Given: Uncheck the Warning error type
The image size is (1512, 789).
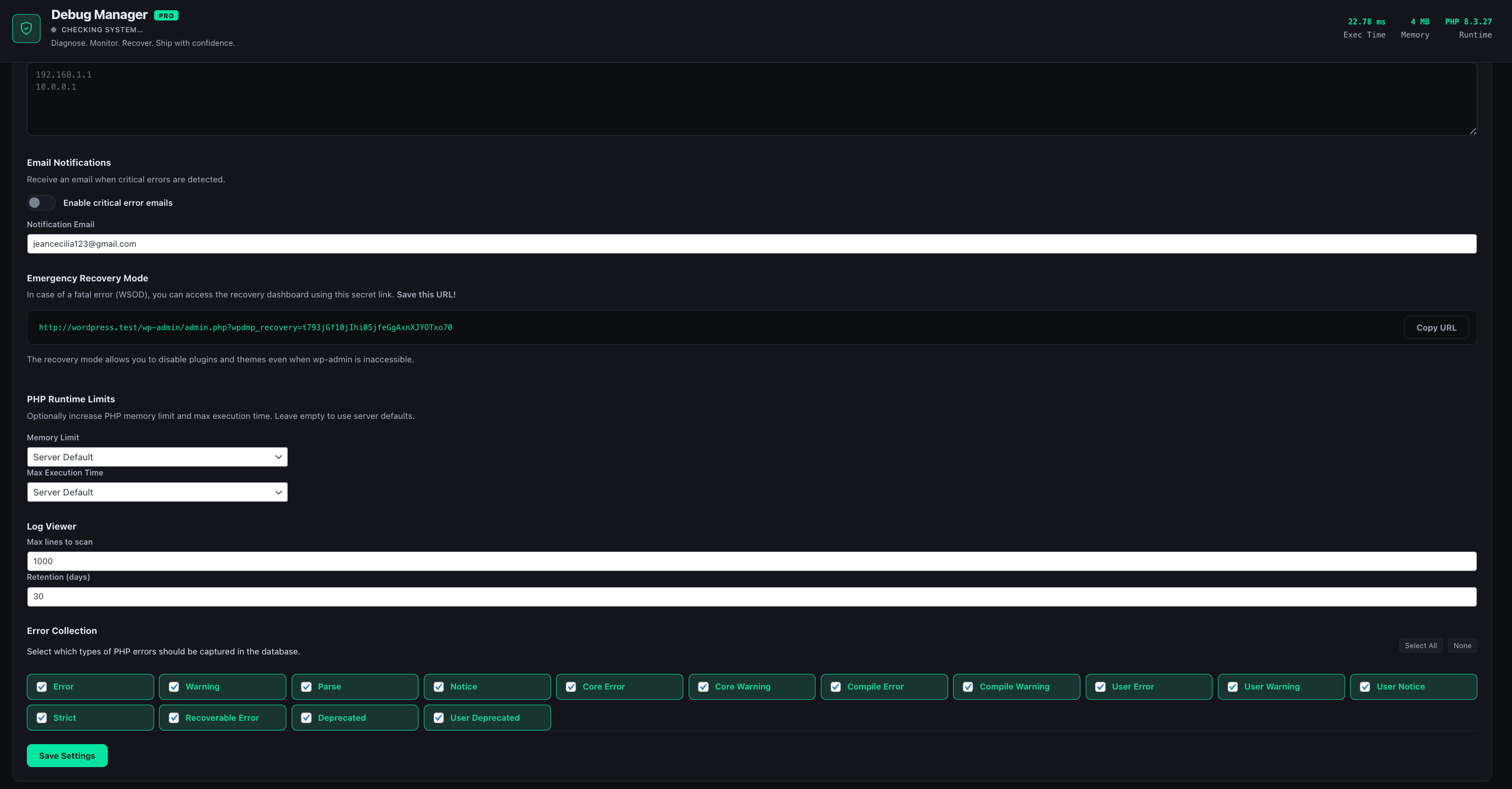Looking at the screenshot, I should (174, 687).
